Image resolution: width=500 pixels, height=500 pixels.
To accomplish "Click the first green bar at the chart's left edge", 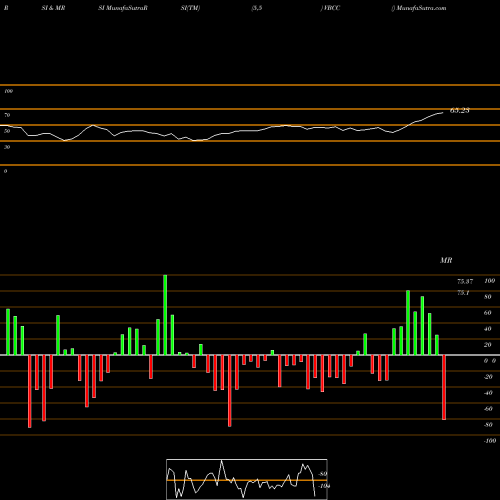I will click(8, 332).
